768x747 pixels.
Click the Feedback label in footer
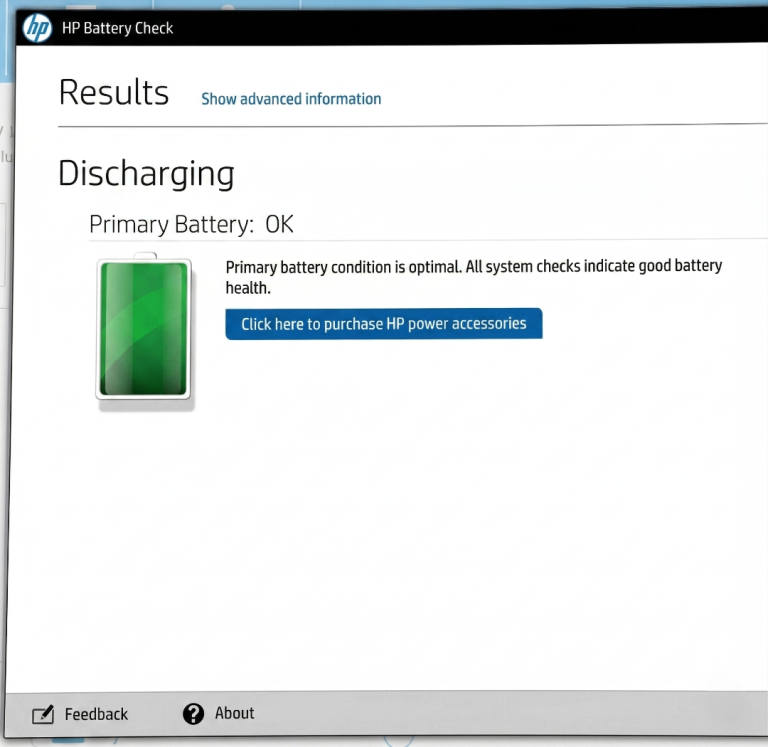[96, 714]
